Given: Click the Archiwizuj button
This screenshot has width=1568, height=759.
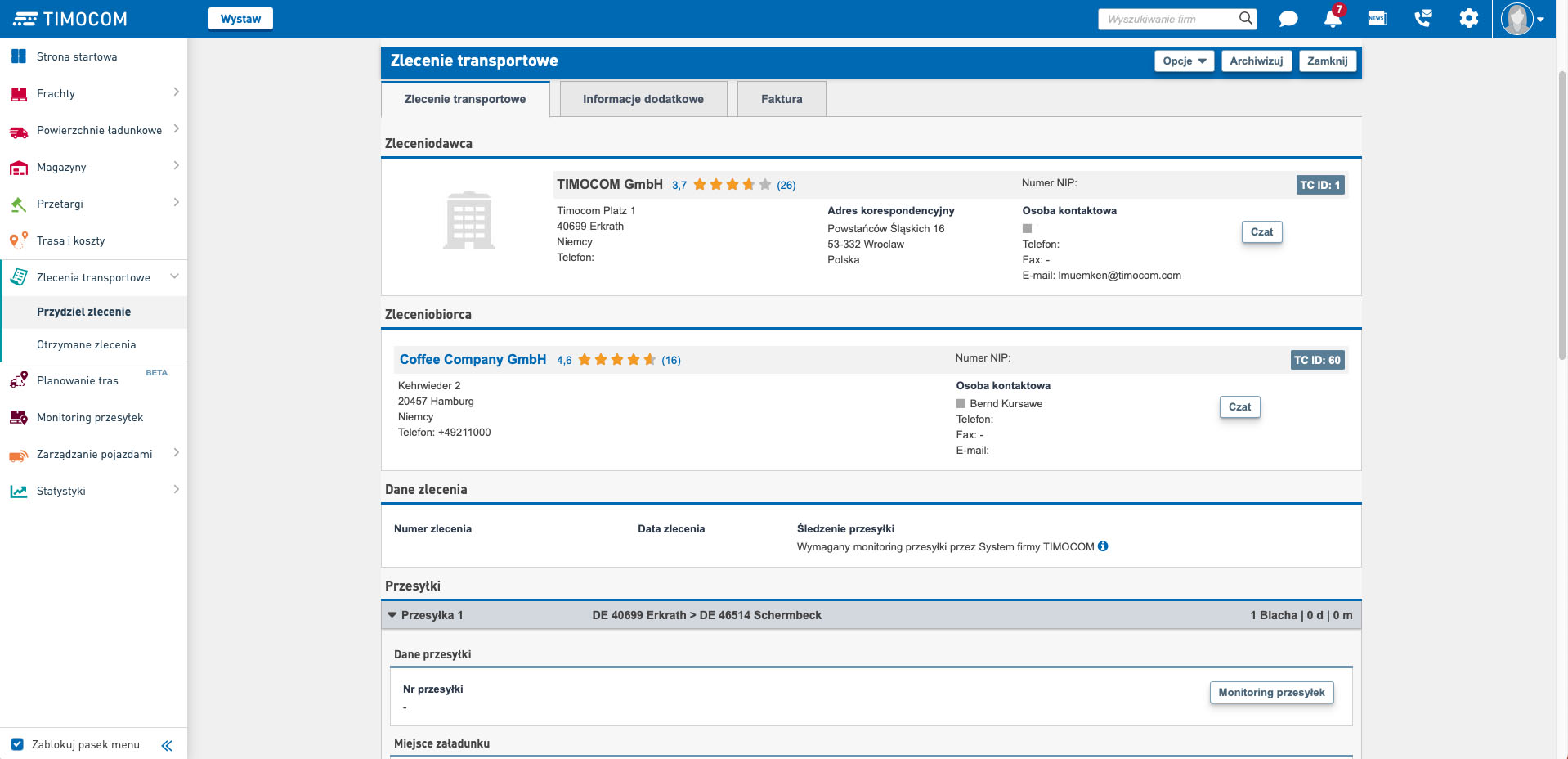Looking at the screenshot, I should click(1256, 61).
